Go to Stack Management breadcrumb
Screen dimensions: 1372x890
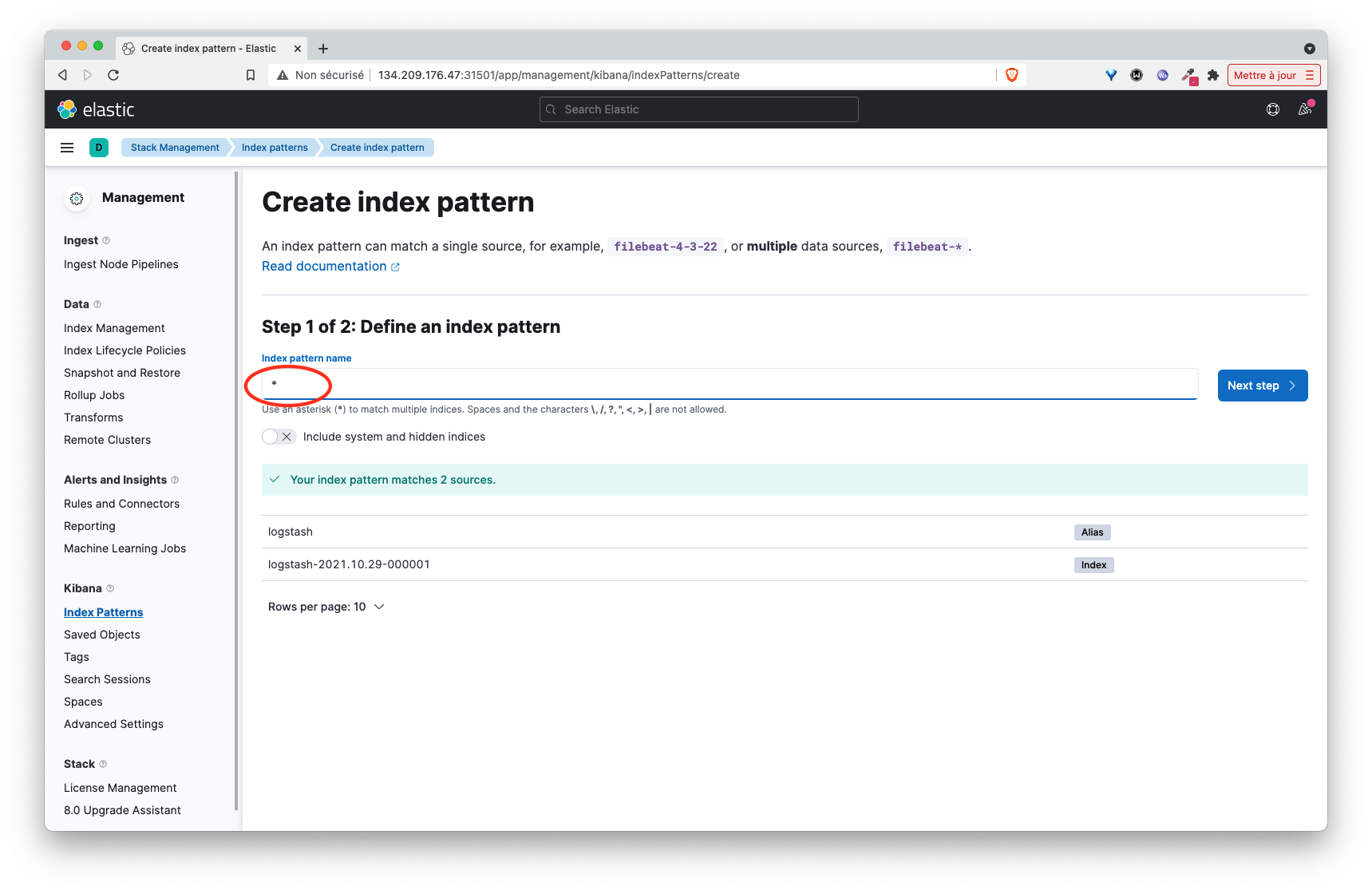pos(175,148)
